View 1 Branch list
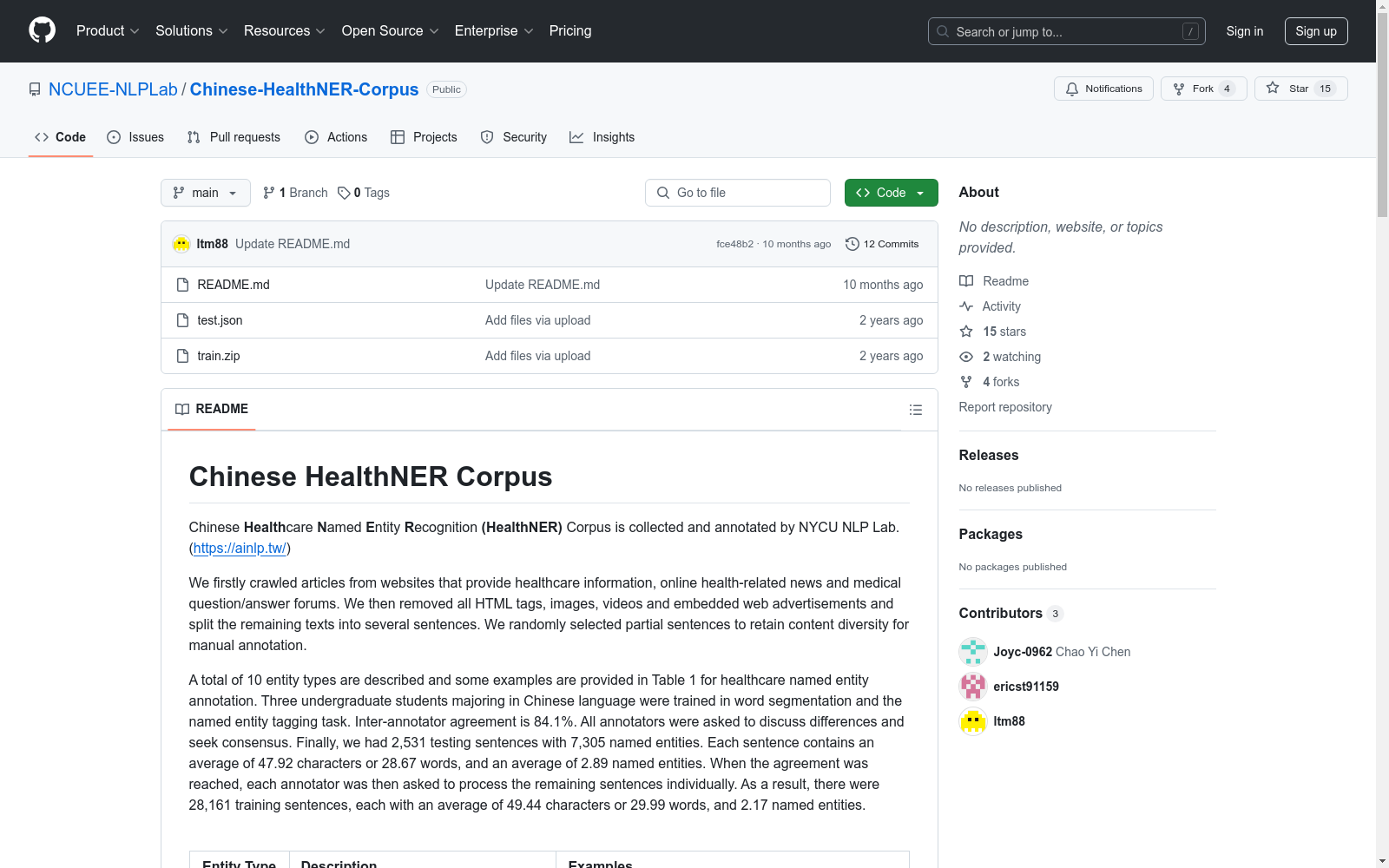 [295, 193]
